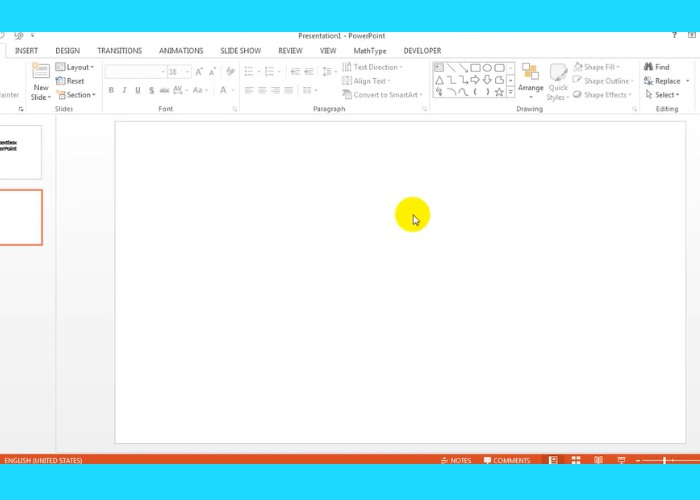Expand the shapes gallery More arrow
This screenshot has height=500, width=700.
(510, 92)
